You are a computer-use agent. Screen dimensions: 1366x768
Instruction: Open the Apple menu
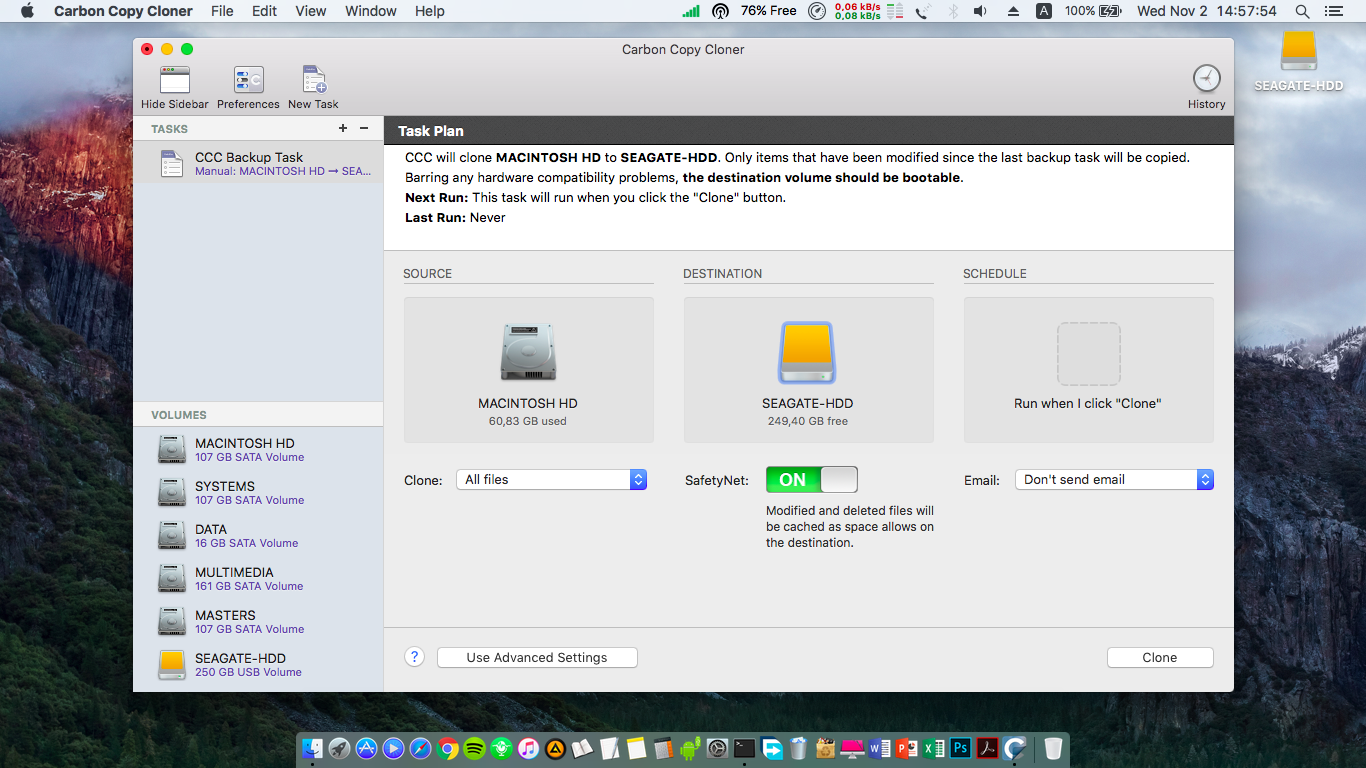(x=27, y=11)
